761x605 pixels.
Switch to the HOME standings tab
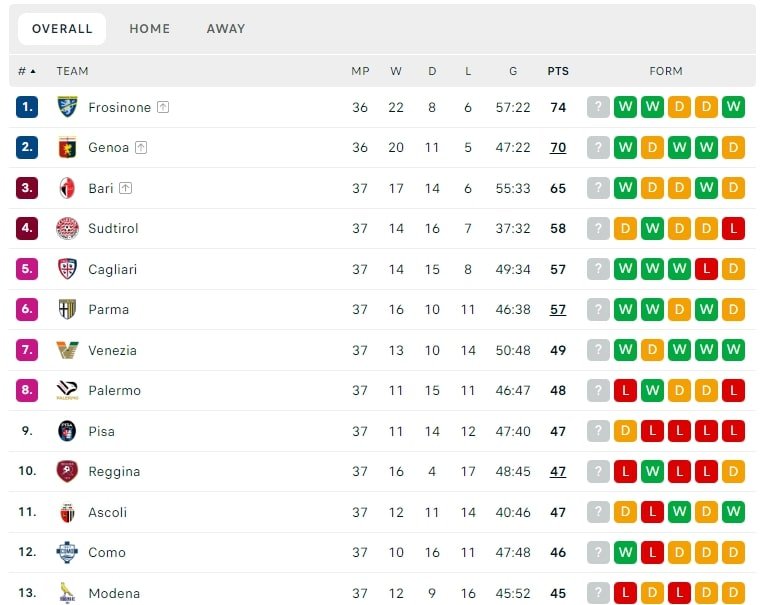click(x=149, y=29)
